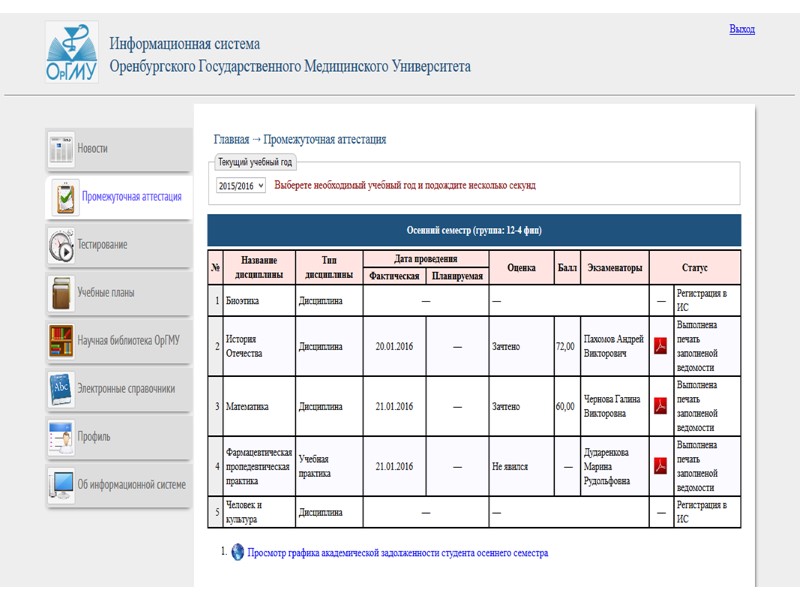Open PDF for Математика row

pyautogui.click(x=661, y=406)
